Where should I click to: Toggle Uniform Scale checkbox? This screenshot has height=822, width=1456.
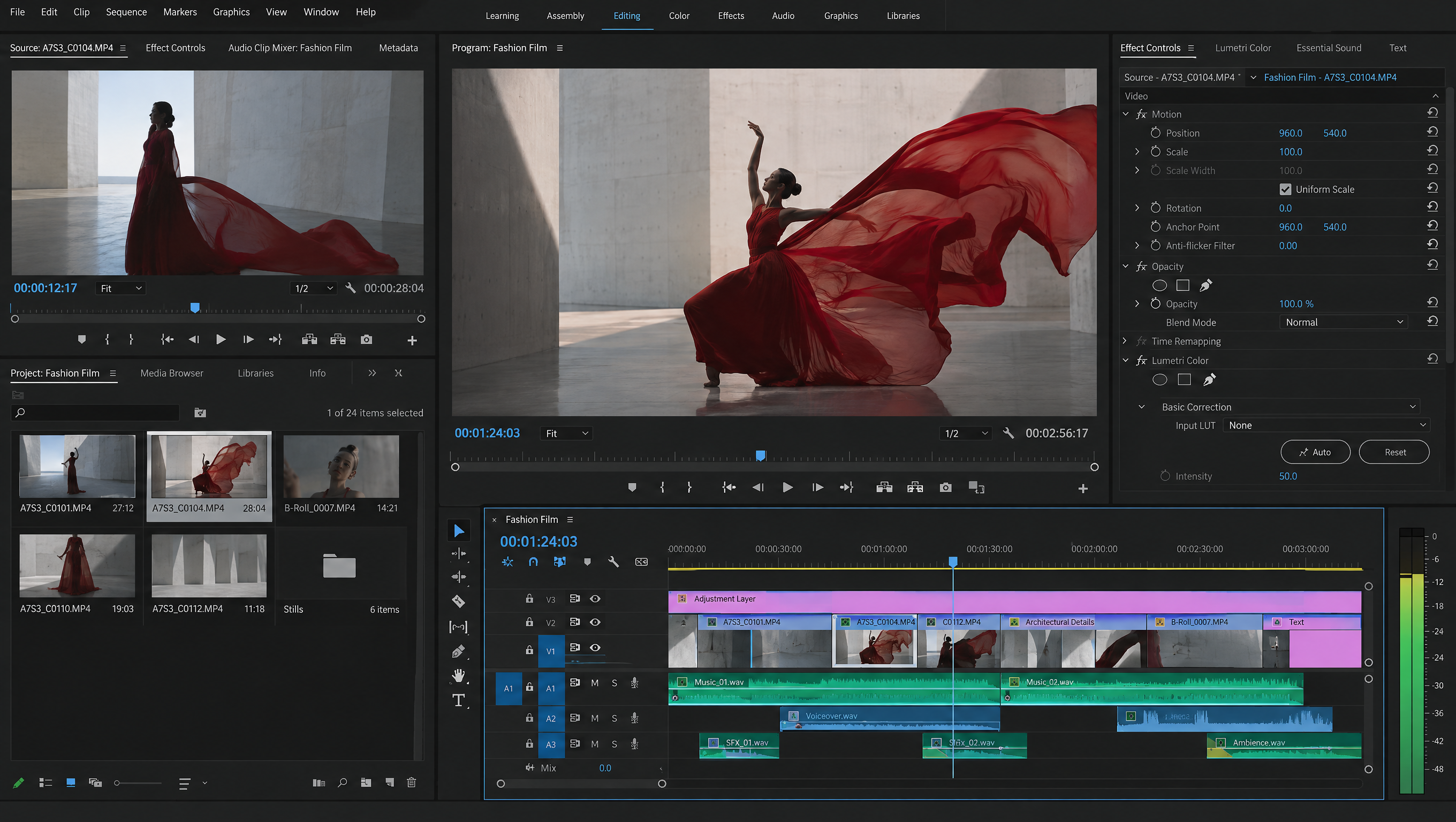tap(1285, 189)
